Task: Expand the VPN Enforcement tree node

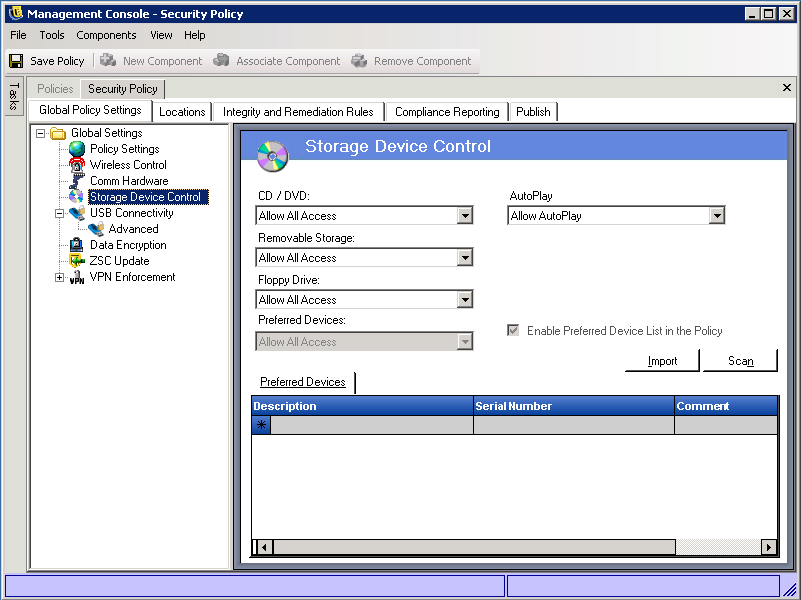Action: click(x=60, y=277)
